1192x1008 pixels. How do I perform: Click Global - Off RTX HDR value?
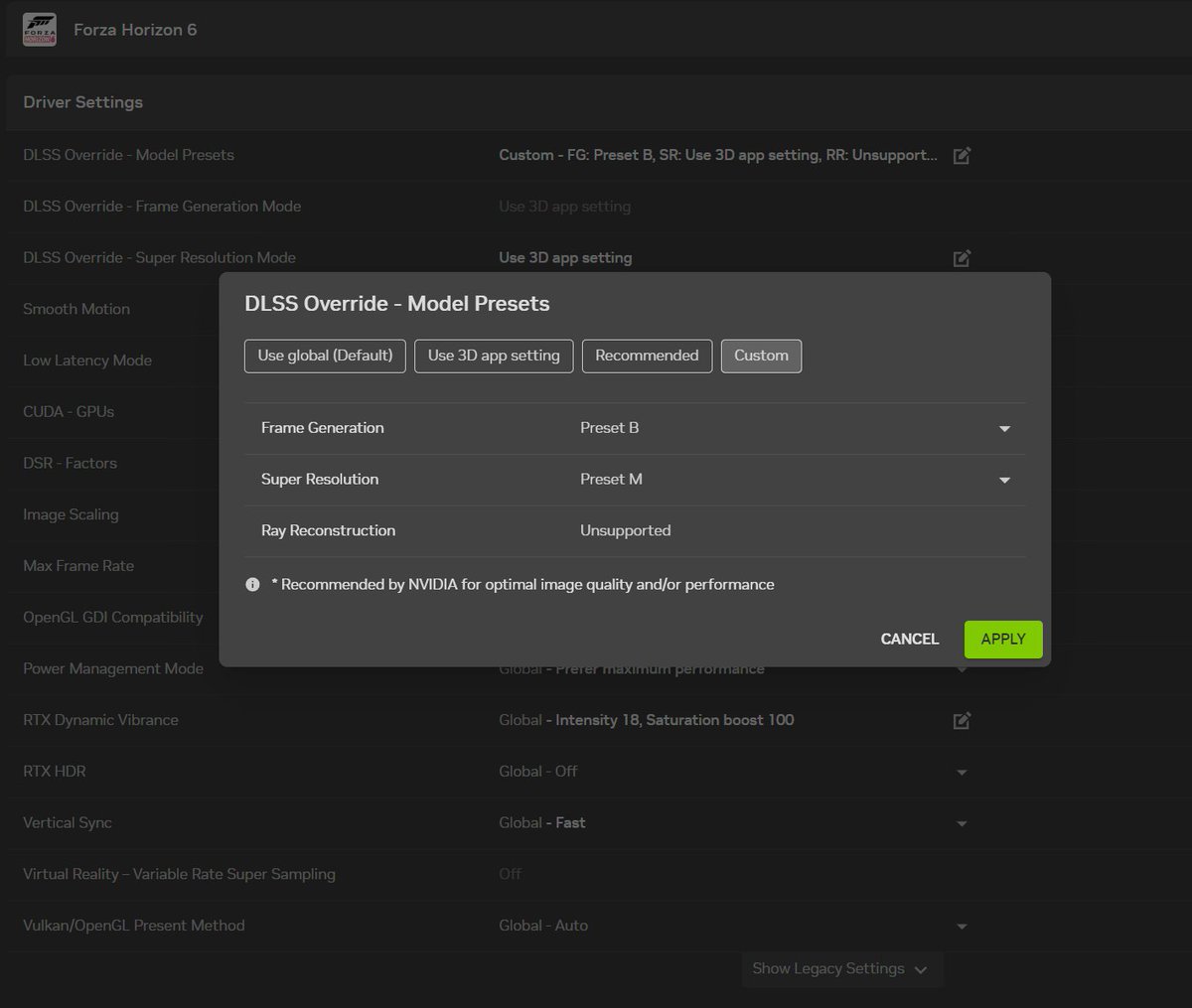pyautogui.click(x=537, y=771)
